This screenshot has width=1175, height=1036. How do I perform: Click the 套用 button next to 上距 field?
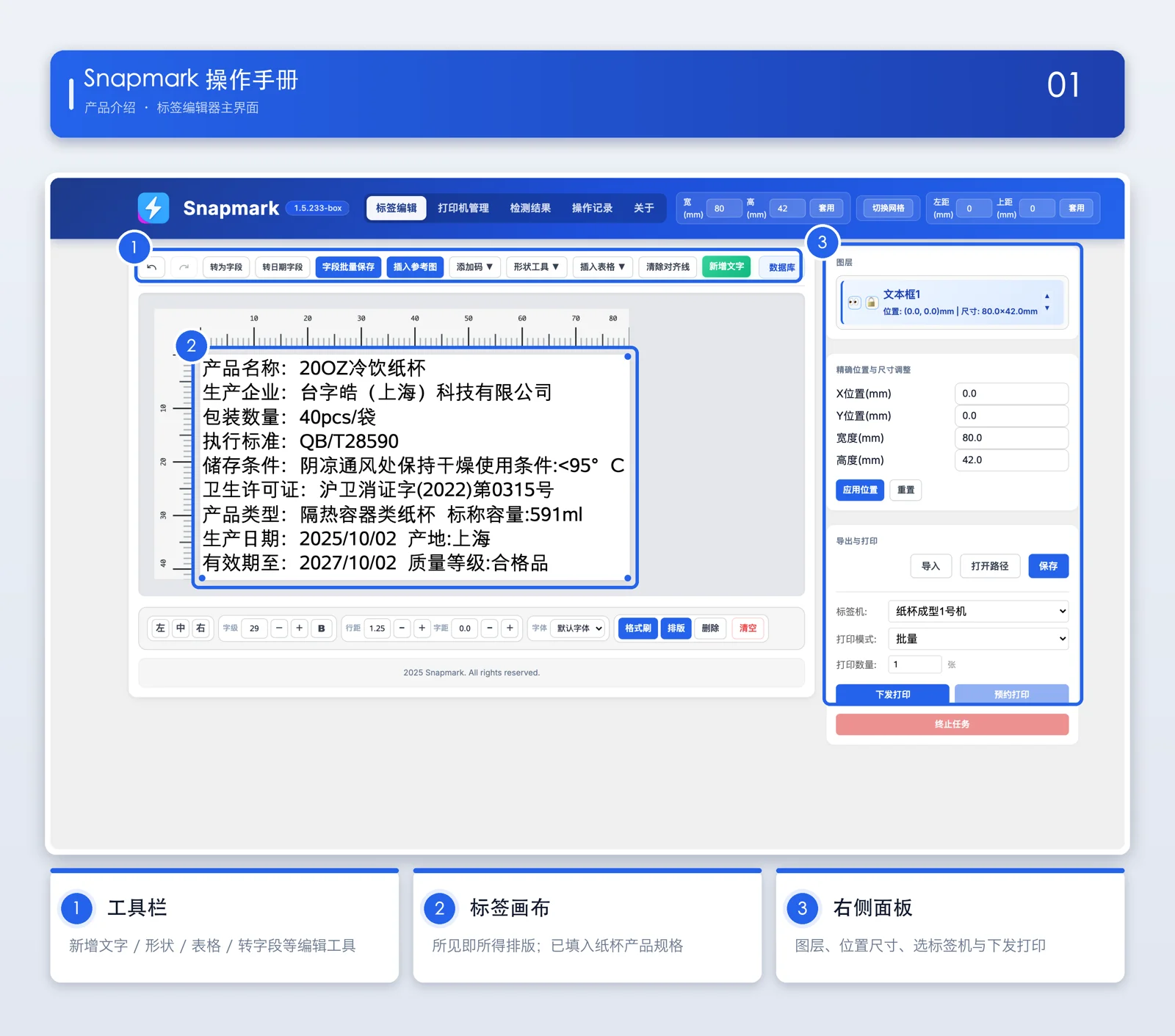click(x=1076, y=209)
